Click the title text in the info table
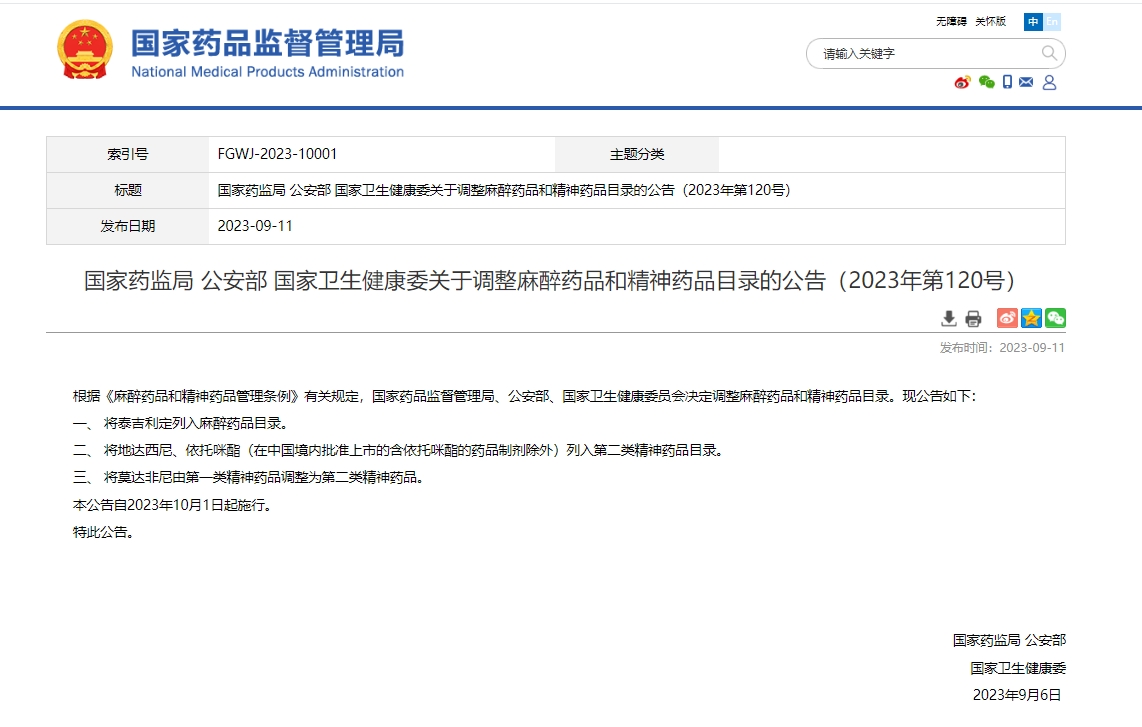1142x727 pixels. (504, 190)
